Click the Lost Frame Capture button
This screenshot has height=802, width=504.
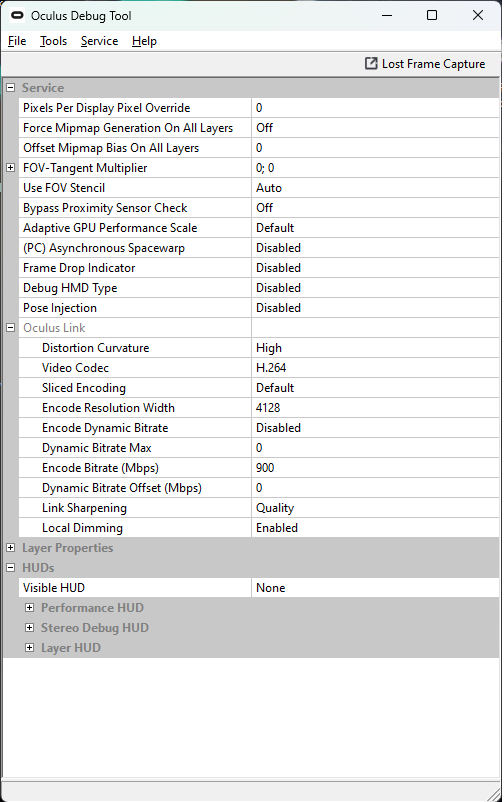pos(425,63)
